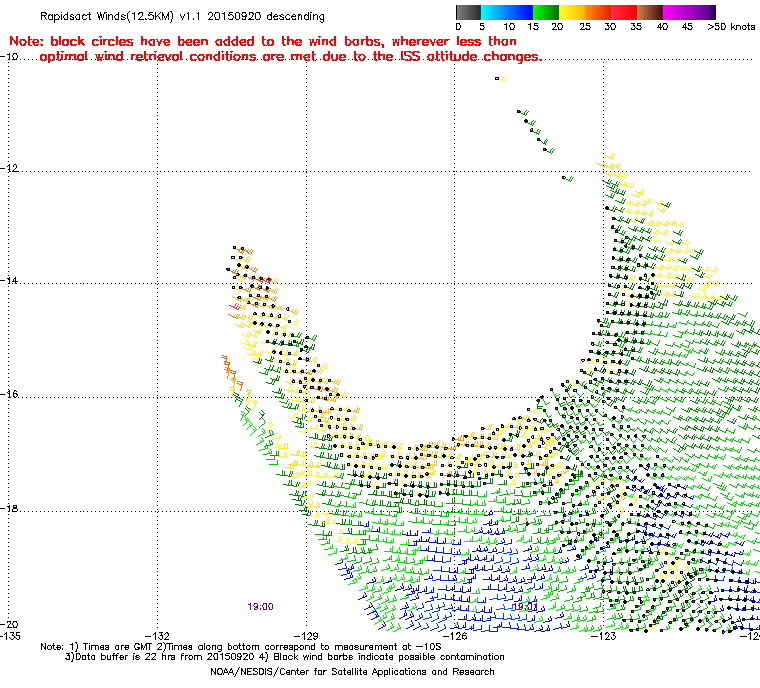The image size is (760, 688).
Task: Click the -129 longitude axis label
Action: coord(306,636)
